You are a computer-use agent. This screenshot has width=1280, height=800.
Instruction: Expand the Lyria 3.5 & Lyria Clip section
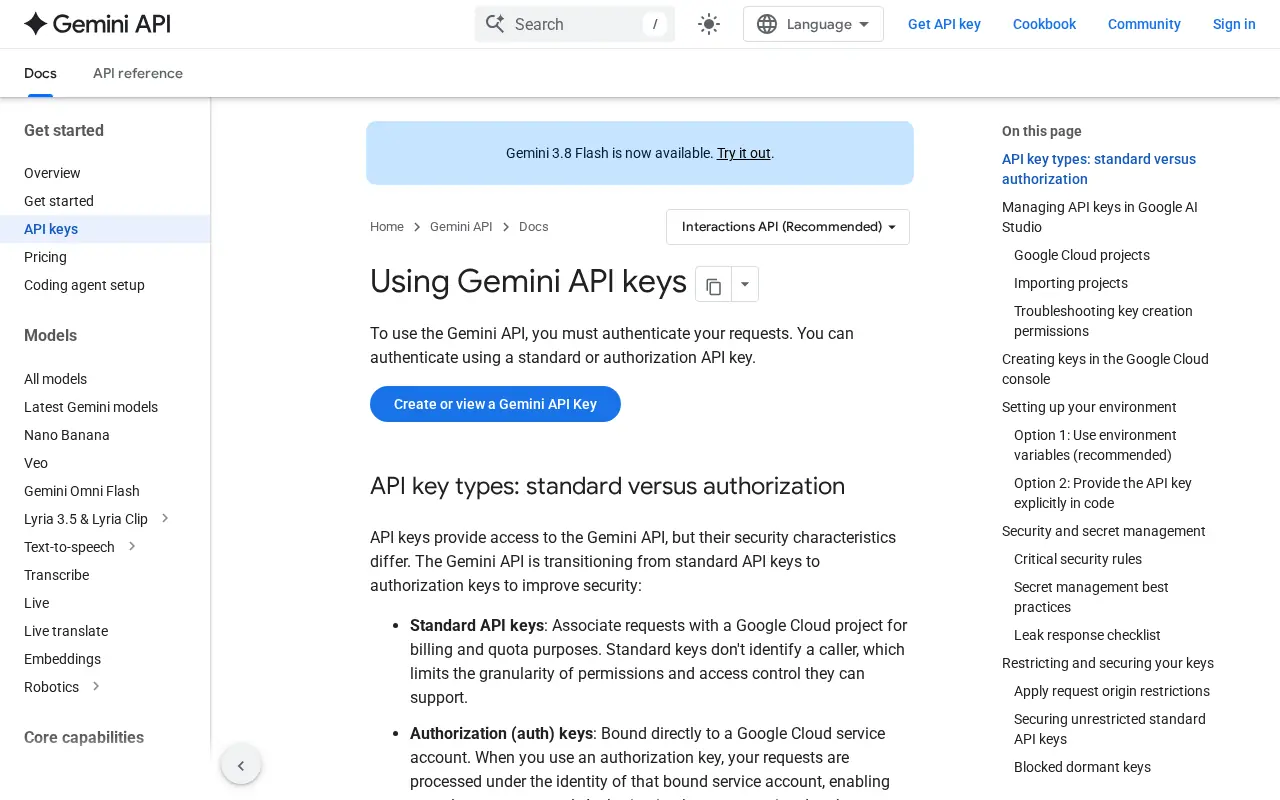pyautogui.click(x=165, y=518)
